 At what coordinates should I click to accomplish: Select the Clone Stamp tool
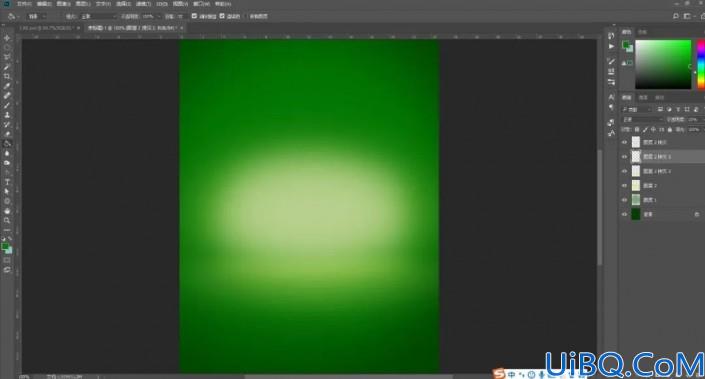pyautogui.click(x=7, y=115)
